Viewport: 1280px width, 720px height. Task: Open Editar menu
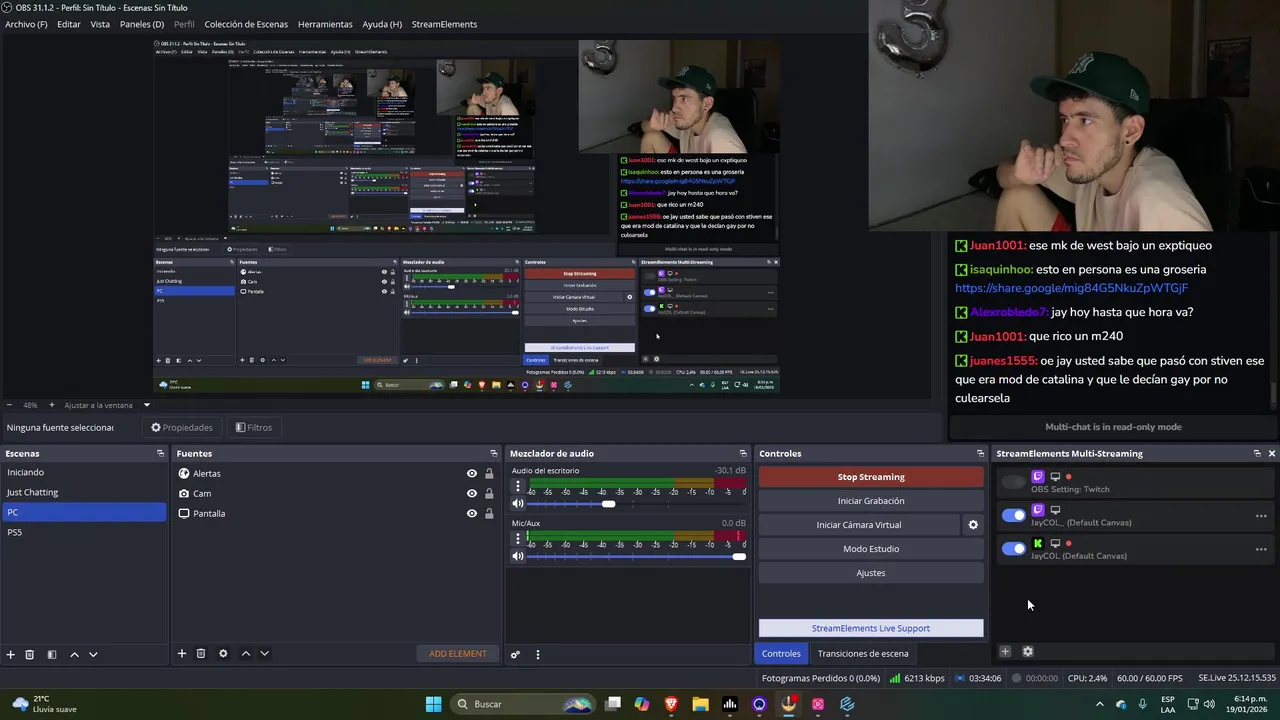click(x=69, y=24)
